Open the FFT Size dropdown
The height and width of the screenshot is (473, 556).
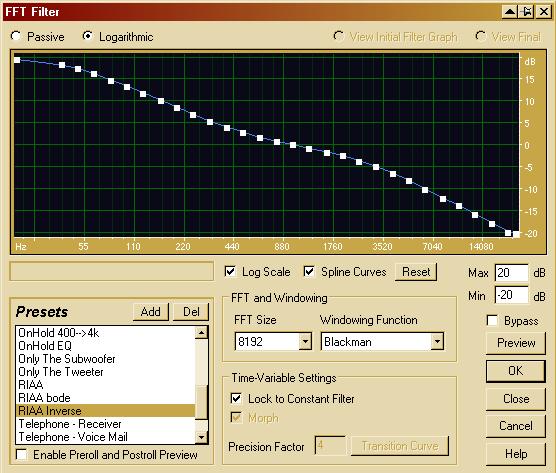coord(305,342)
